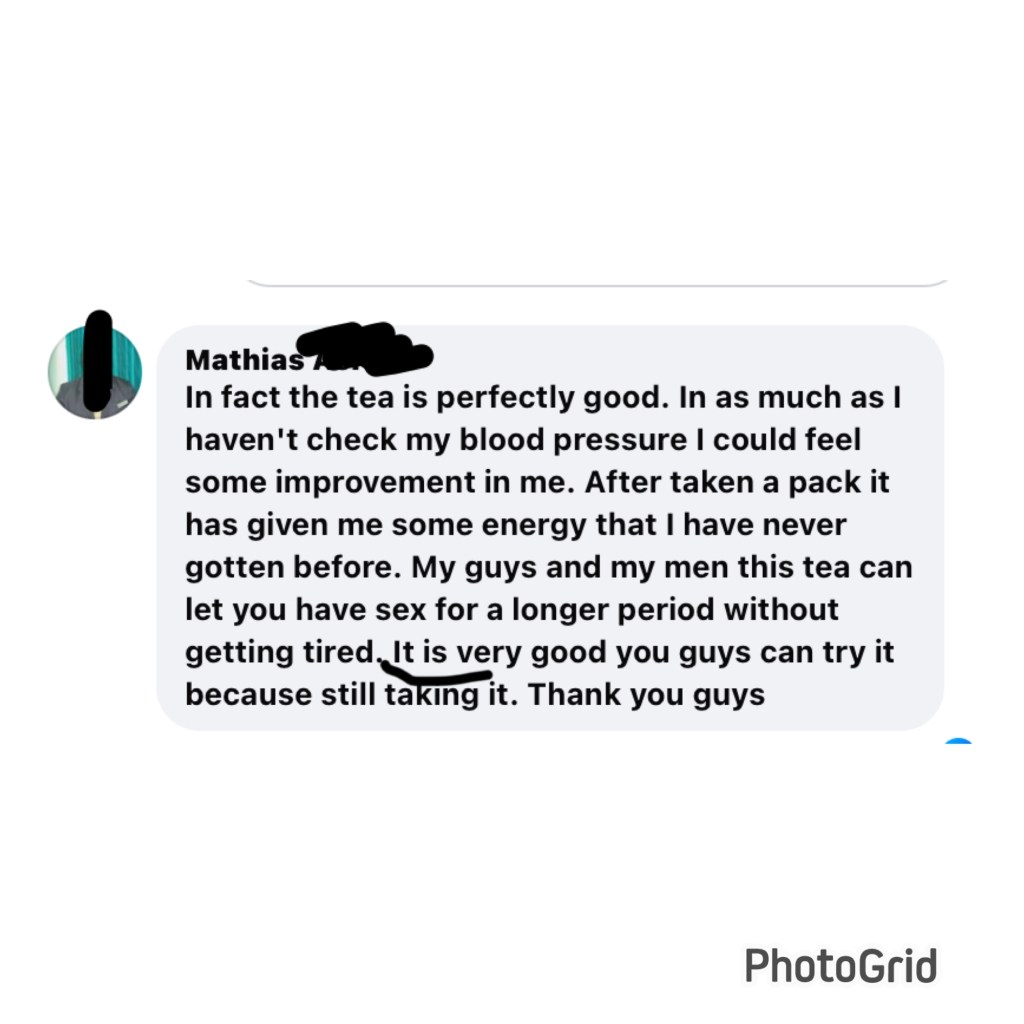Click the phrase "Thank you guys"
Viewport: 1024px width, 1024px height.
coord(647,696)
